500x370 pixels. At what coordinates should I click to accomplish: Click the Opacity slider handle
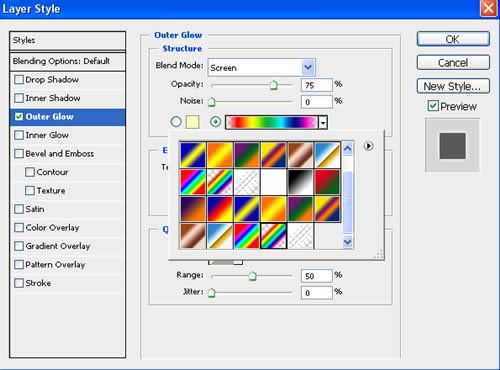(x=274, y=85)
